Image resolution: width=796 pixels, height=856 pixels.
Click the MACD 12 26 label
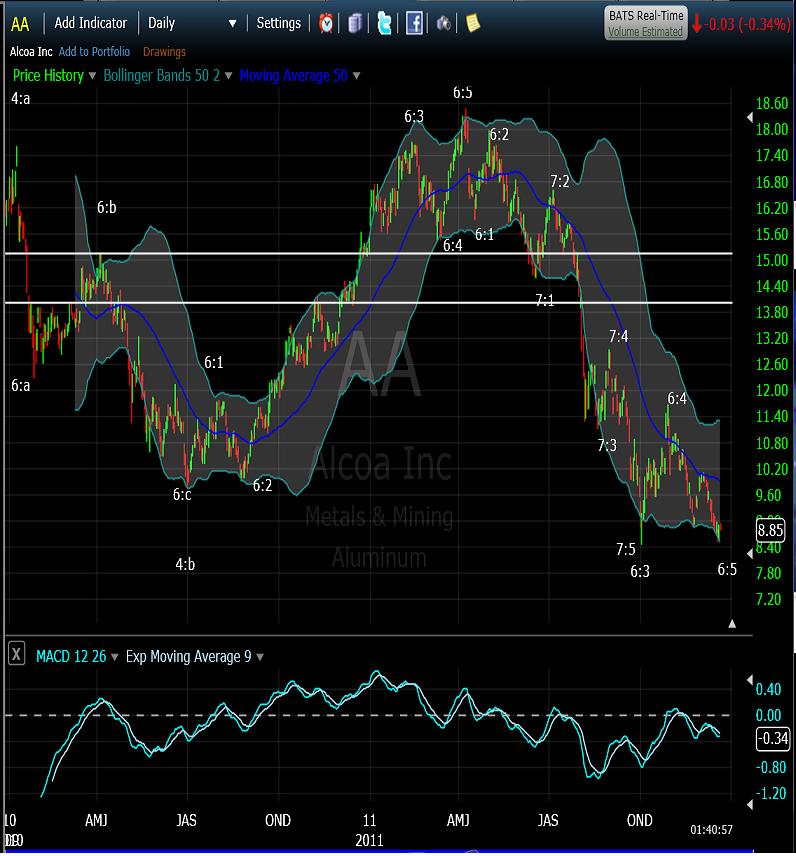point(71,656)
